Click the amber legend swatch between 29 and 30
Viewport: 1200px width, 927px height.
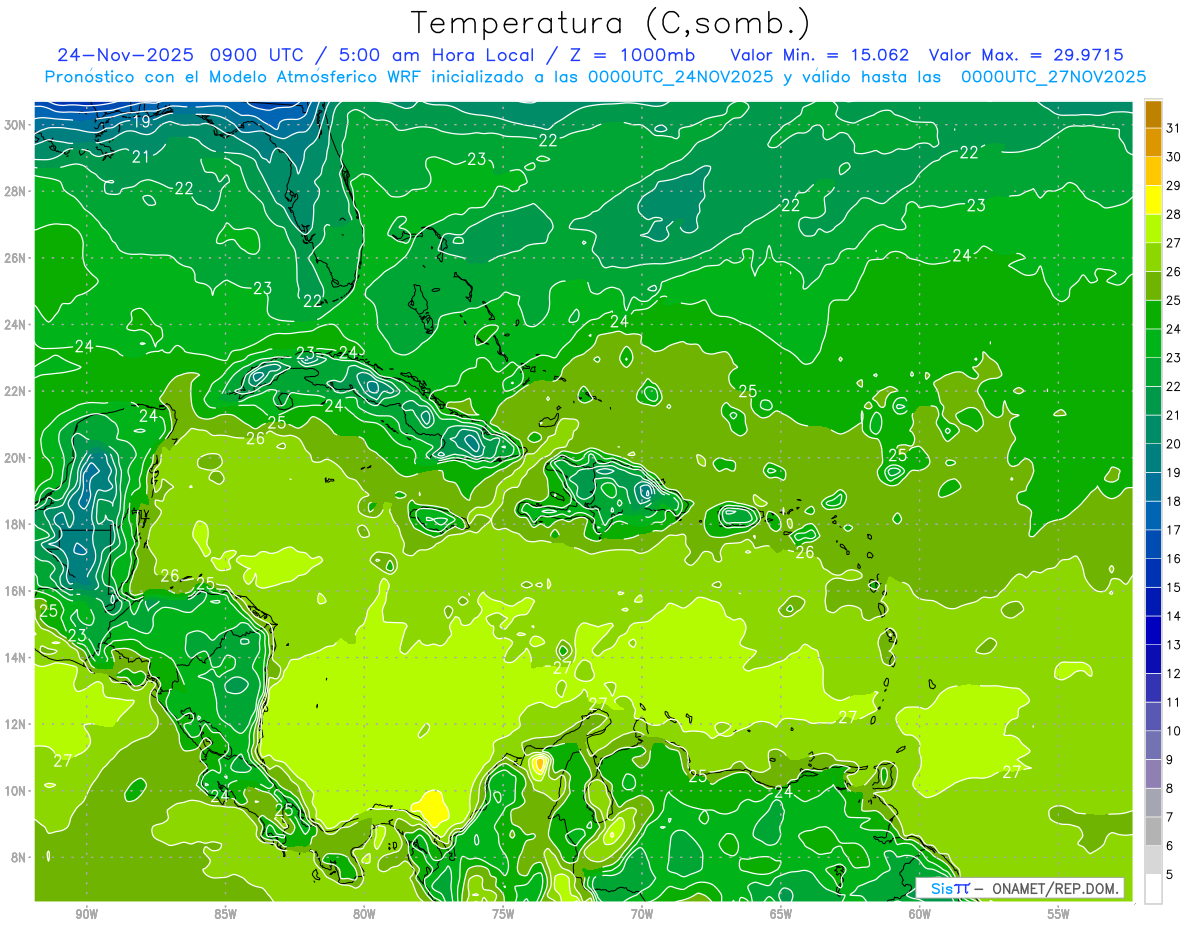click(1153, 171)
